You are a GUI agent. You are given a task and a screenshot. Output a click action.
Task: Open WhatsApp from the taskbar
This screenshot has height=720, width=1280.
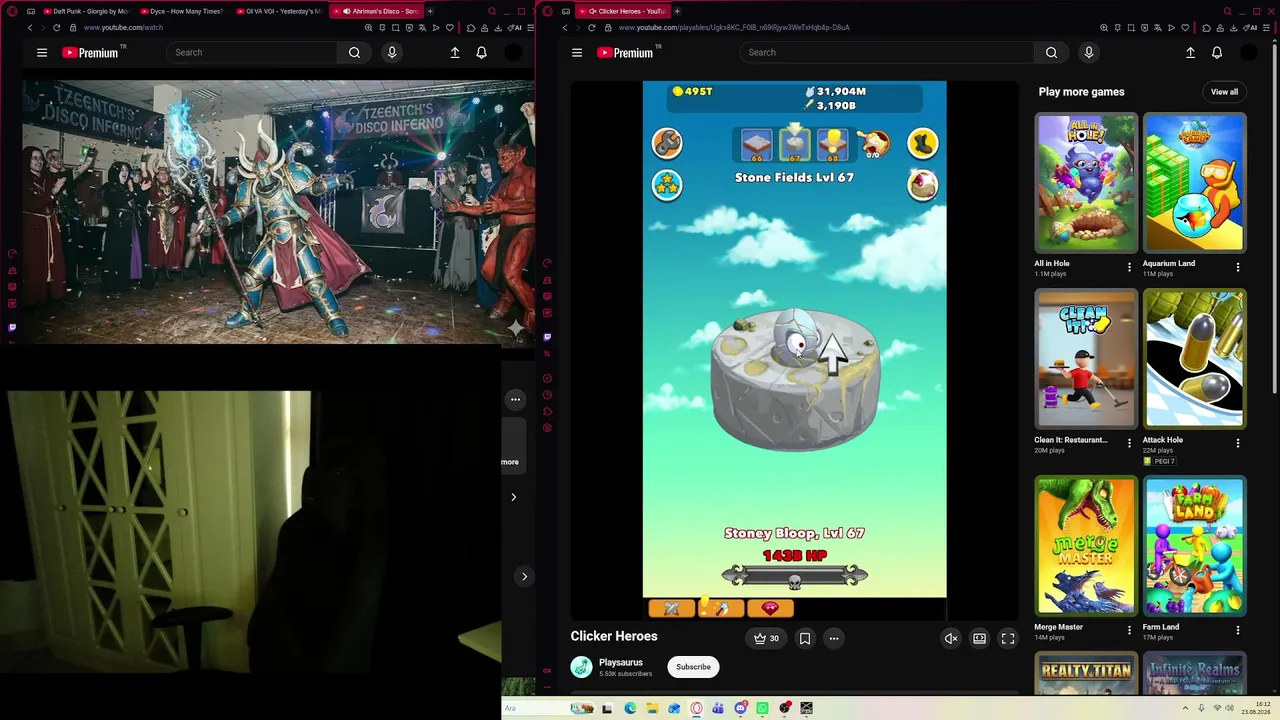(762, 708)
